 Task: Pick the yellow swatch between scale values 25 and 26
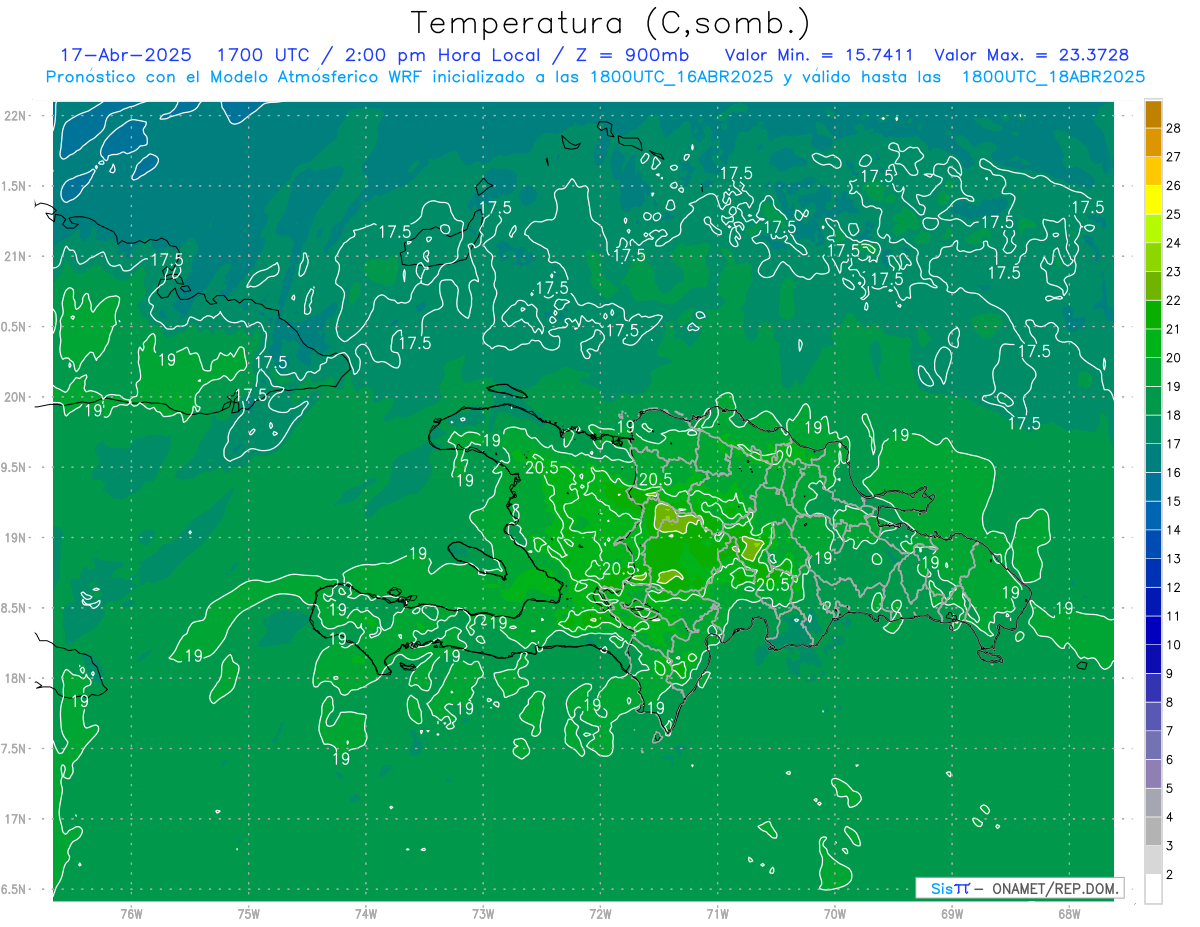[x=1153, y=200]
